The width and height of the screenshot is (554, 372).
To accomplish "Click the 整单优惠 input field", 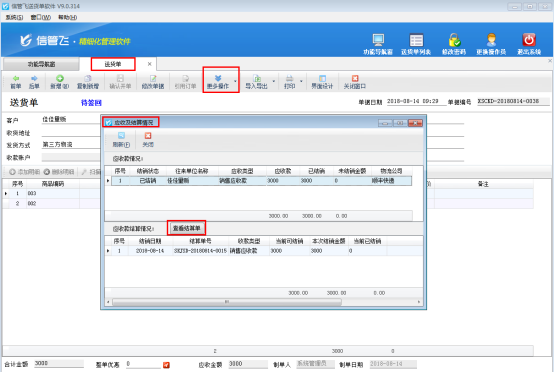I will pos(143,364).
